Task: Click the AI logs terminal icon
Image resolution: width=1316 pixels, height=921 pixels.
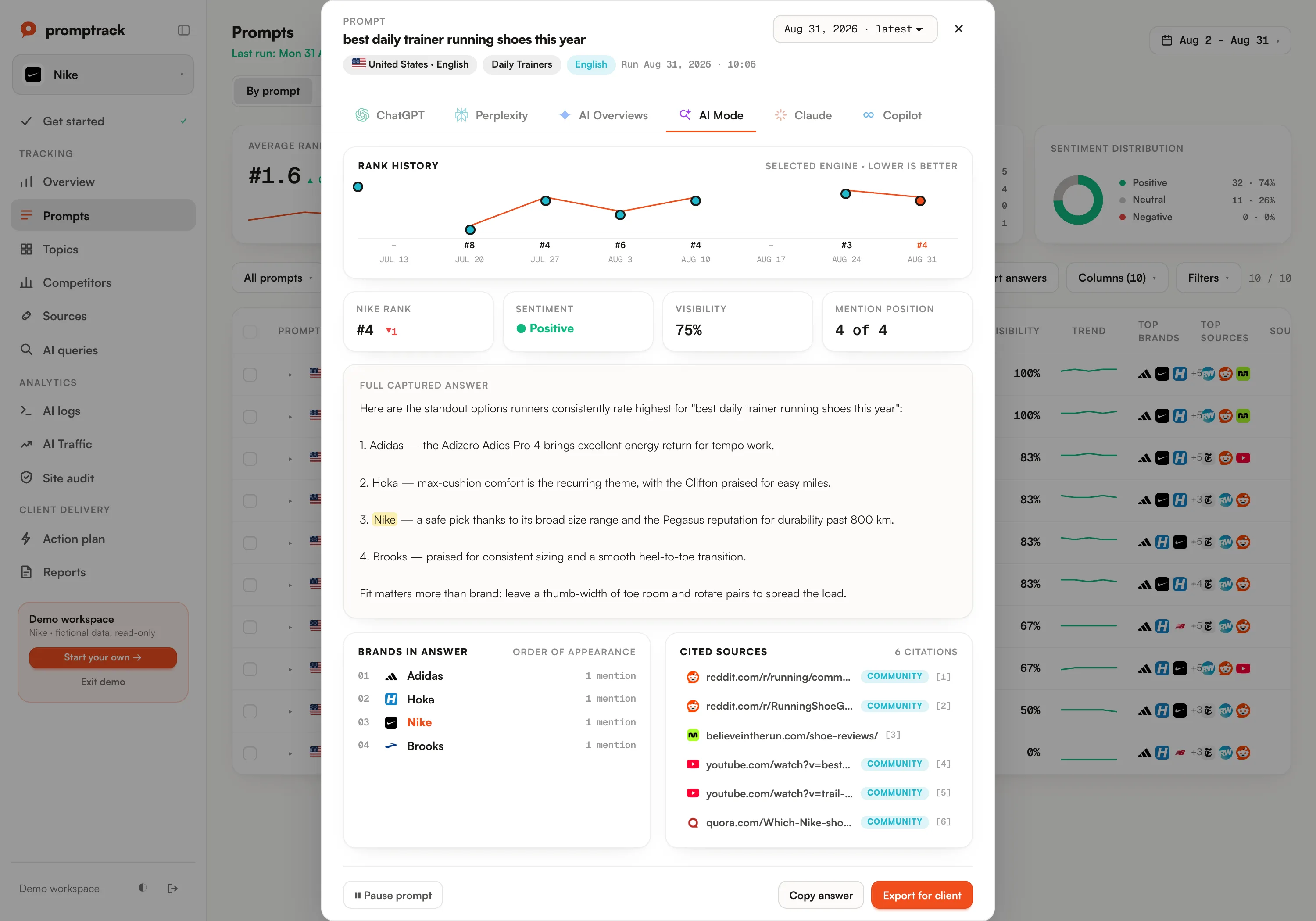Action: [x=26, y=411]
